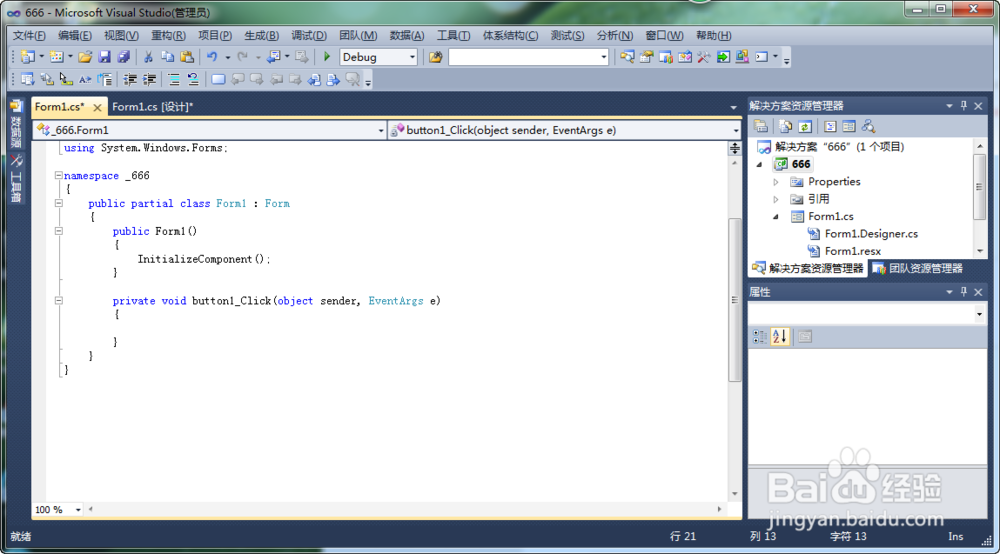This screenshot has height=554, width=1000.
Task: Toggle categorized view in Properties panel
Action: (760, 337)
